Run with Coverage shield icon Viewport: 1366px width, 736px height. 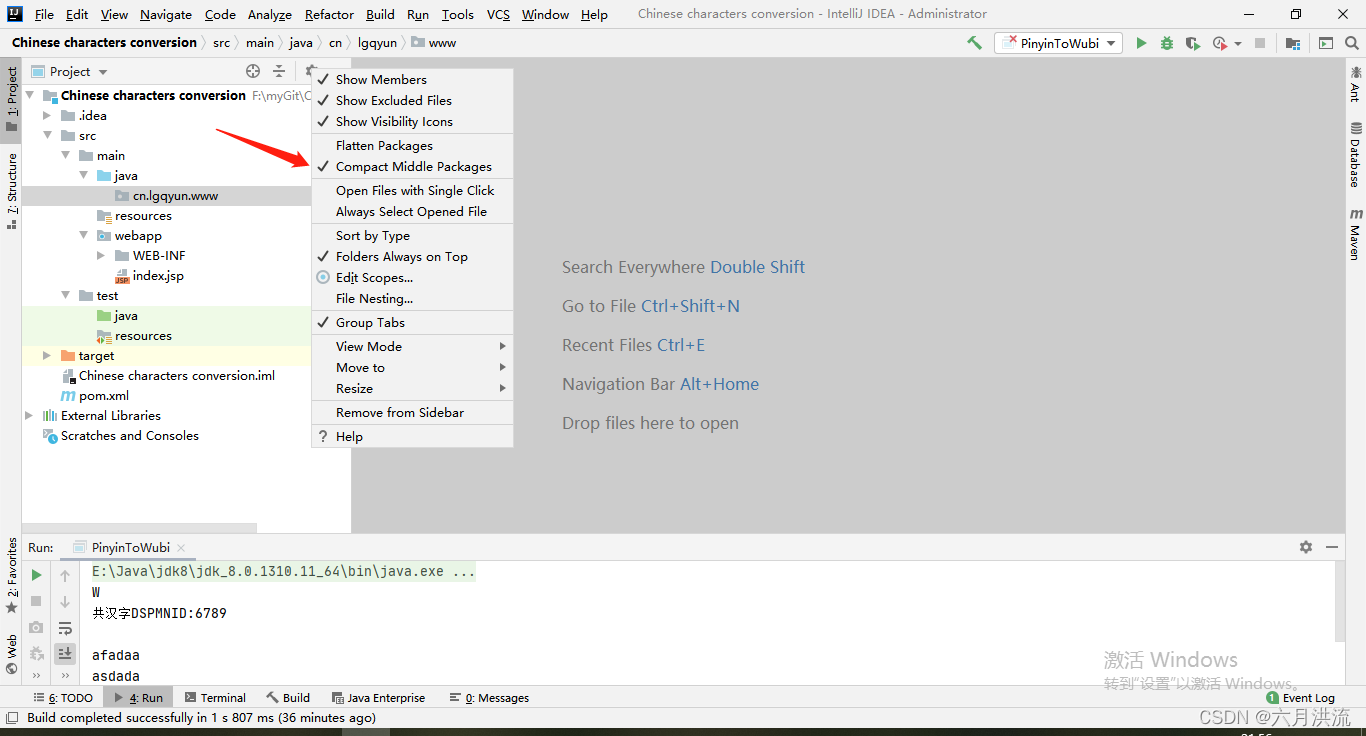(x=1192, y=43)
